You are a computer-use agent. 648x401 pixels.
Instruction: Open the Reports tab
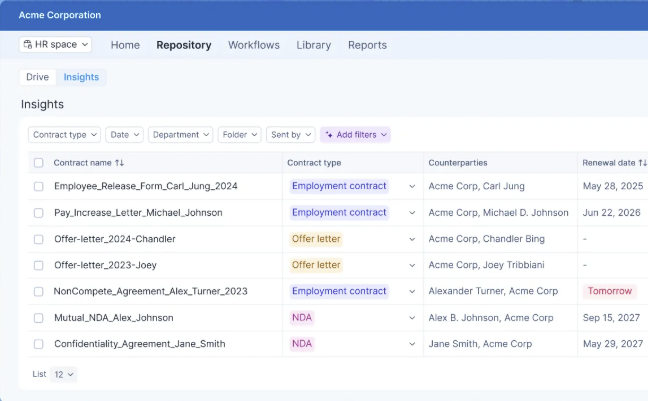[367, 45]
